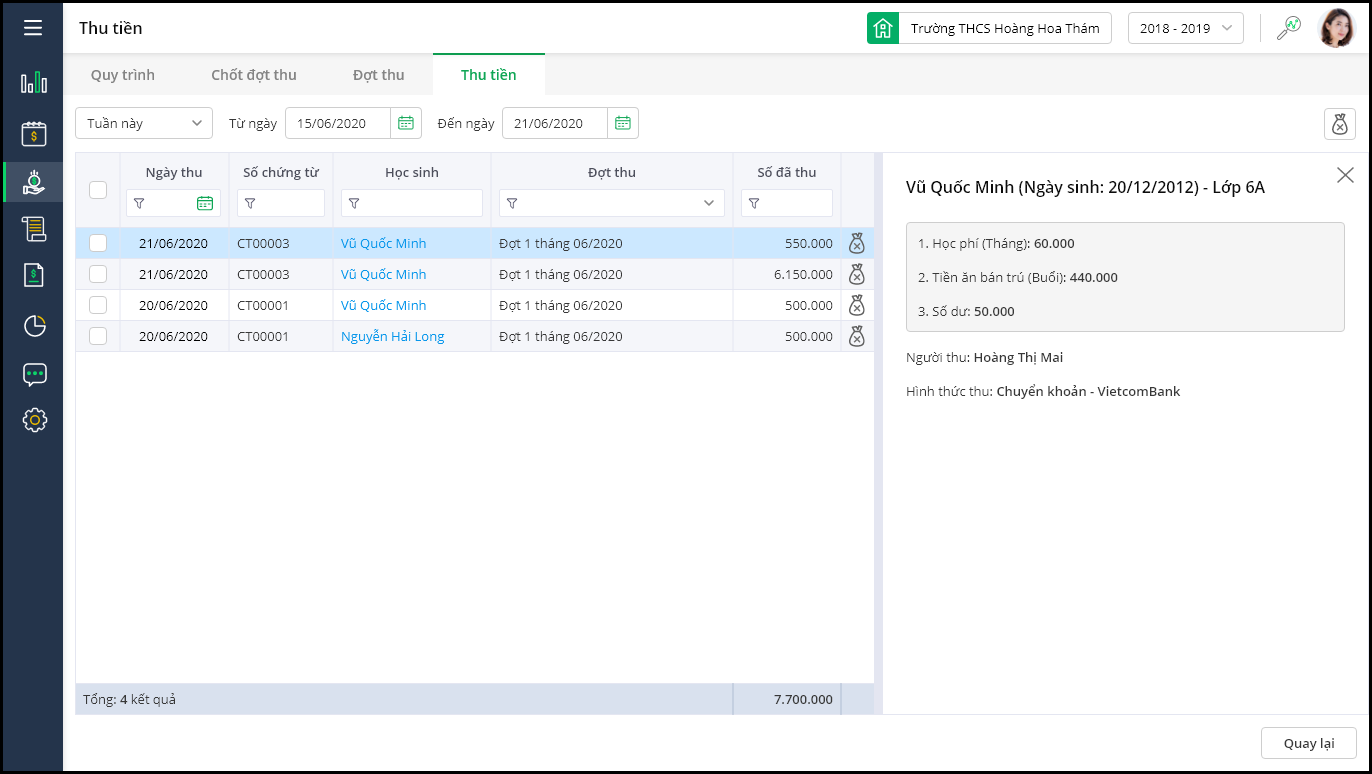1372x774 pixels.
Task: Switch to the Chốt đợt thu tab
Action: pos(254,75)
